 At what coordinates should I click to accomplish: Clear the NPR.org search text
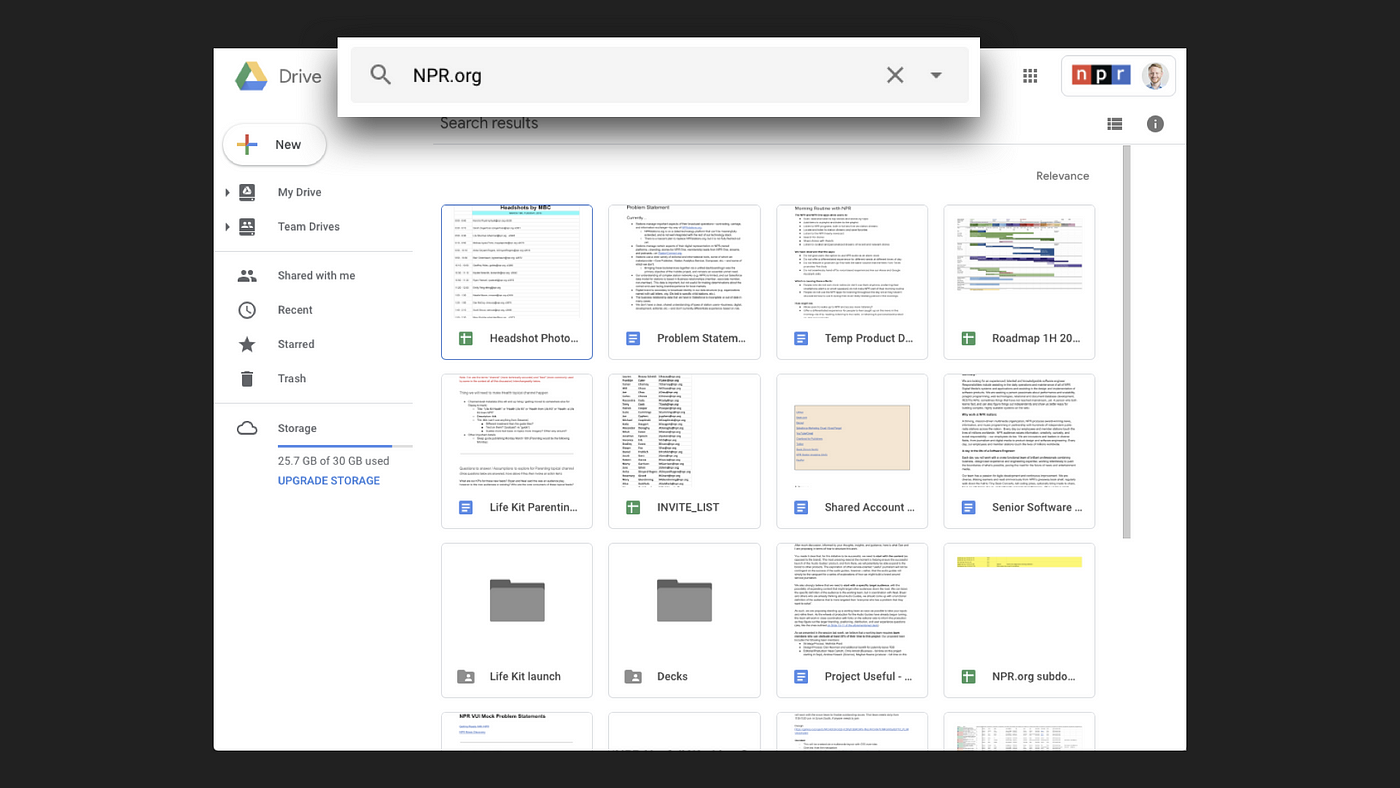(895, 75)
